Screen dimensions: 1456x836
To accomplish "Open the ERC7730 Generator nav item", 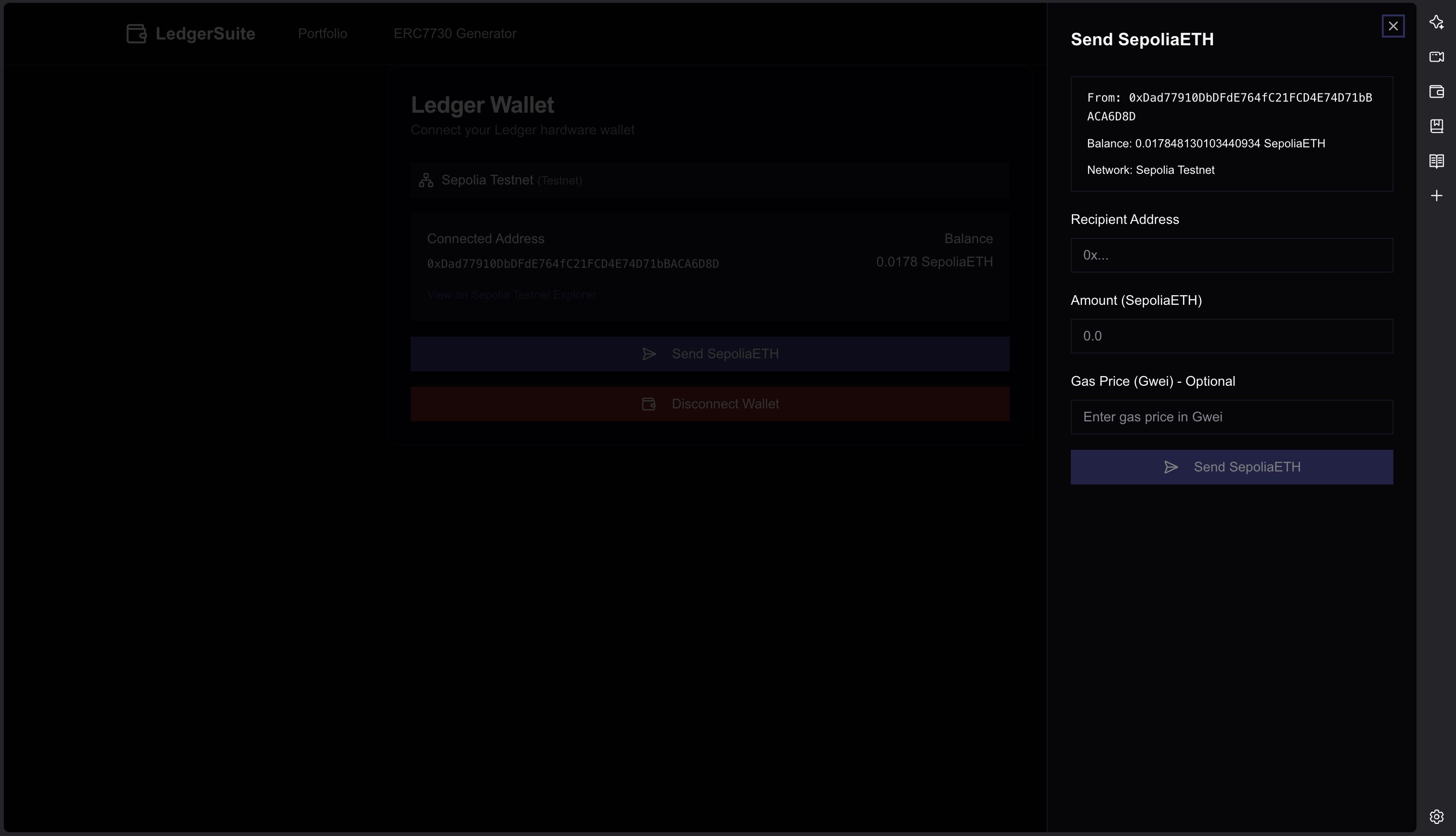I will tap(455, 33).
